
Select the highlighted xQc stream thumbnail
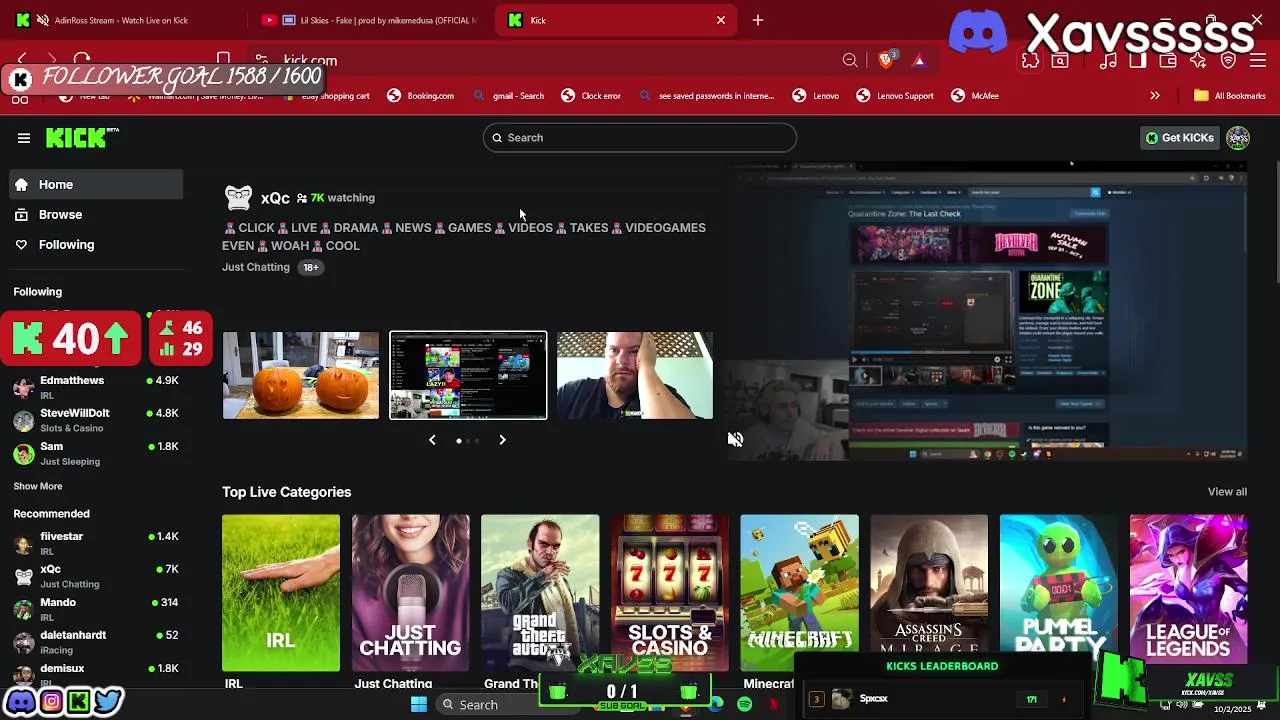point(468,375)
